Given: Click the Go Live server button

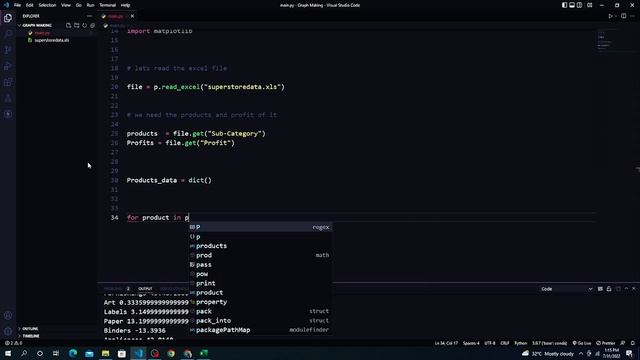Looking at the screenshot, I should pos(582,343).
